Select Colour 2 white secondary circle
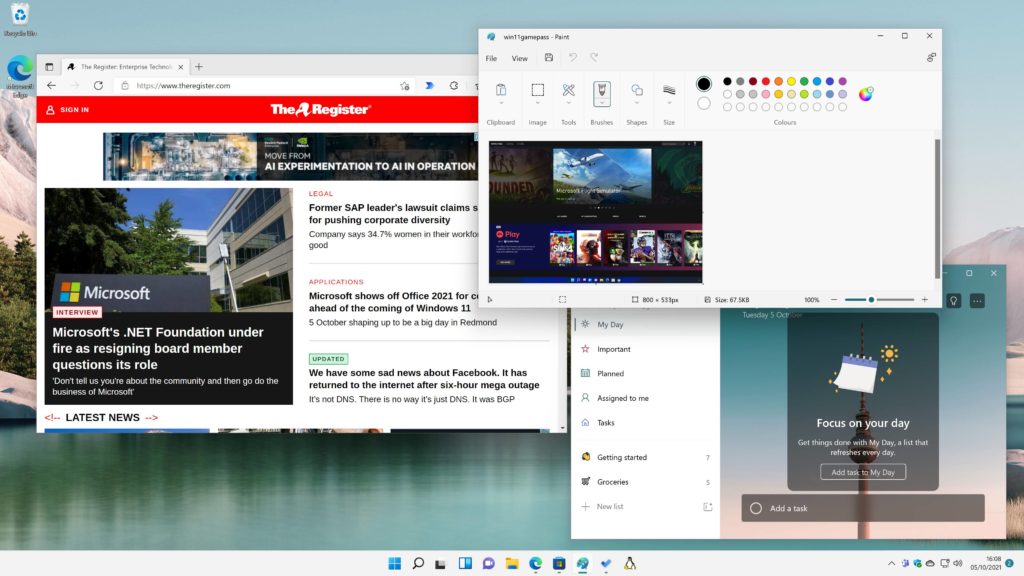This screenshot has width=1024, height=576. 703,103
